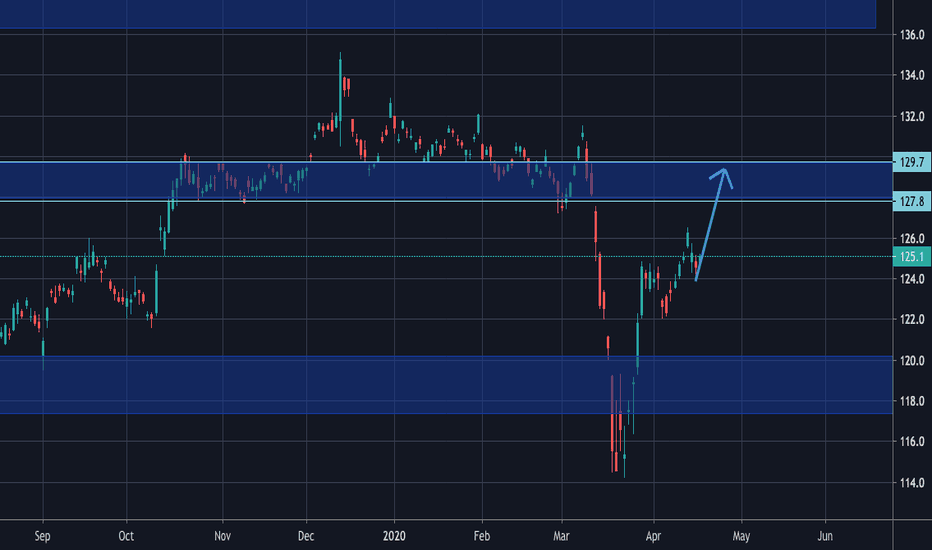Screen dimensions: 932x550
Task: Click the May label on time axis
Action: click(741, 536)
